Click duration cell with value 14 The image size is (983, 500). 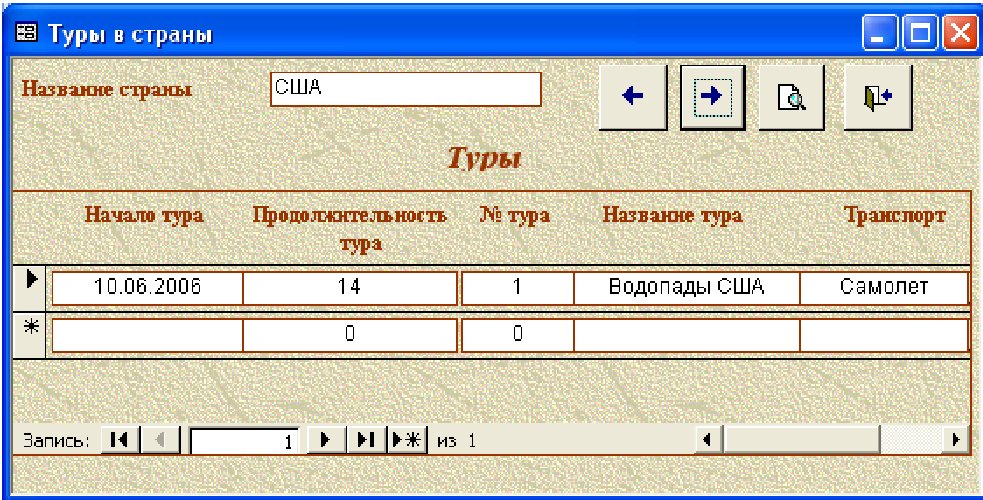(350, 288)
